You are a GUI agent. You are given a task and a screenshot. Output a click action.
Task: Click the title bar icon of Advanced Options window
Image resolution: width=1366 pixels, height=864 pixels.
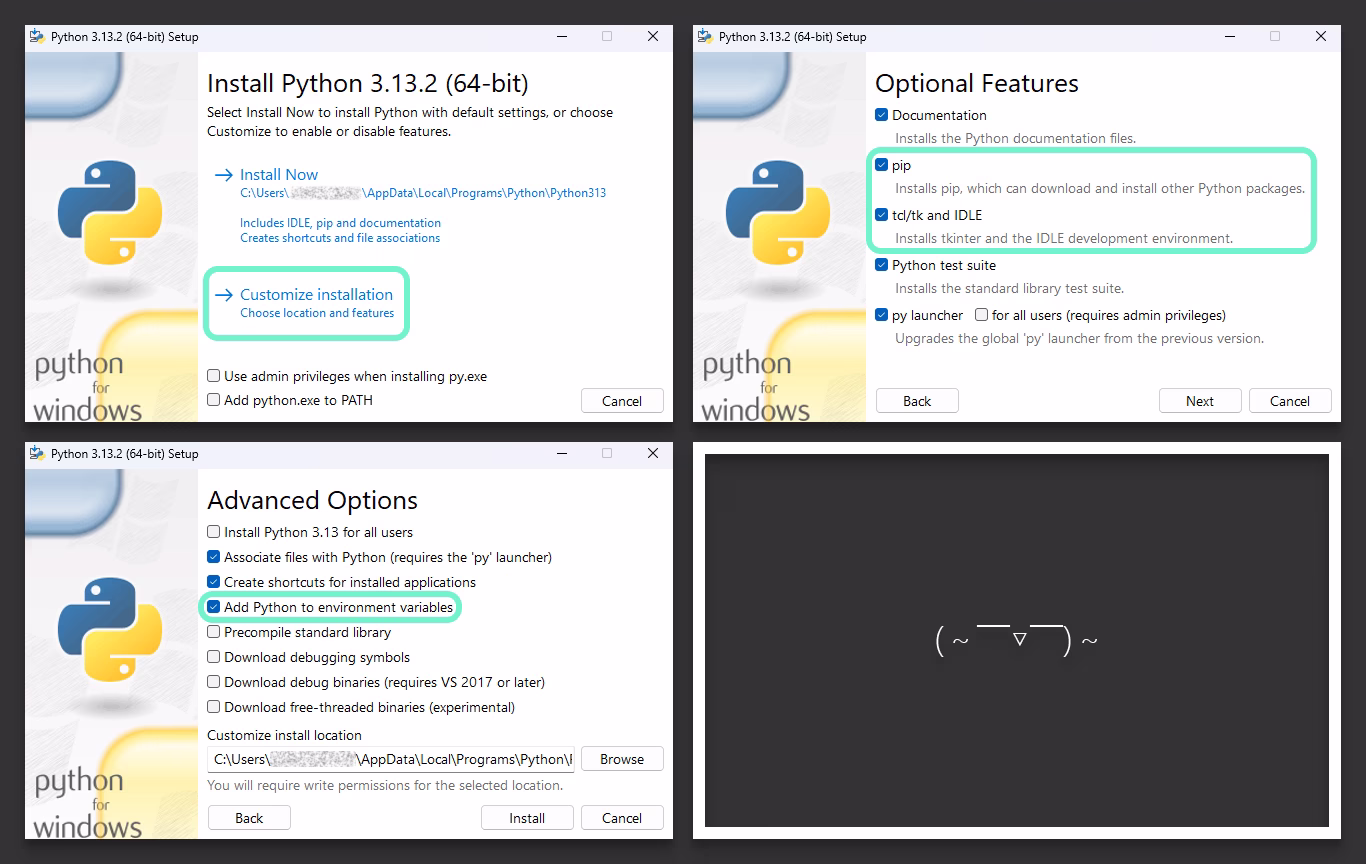click(37, 453)
